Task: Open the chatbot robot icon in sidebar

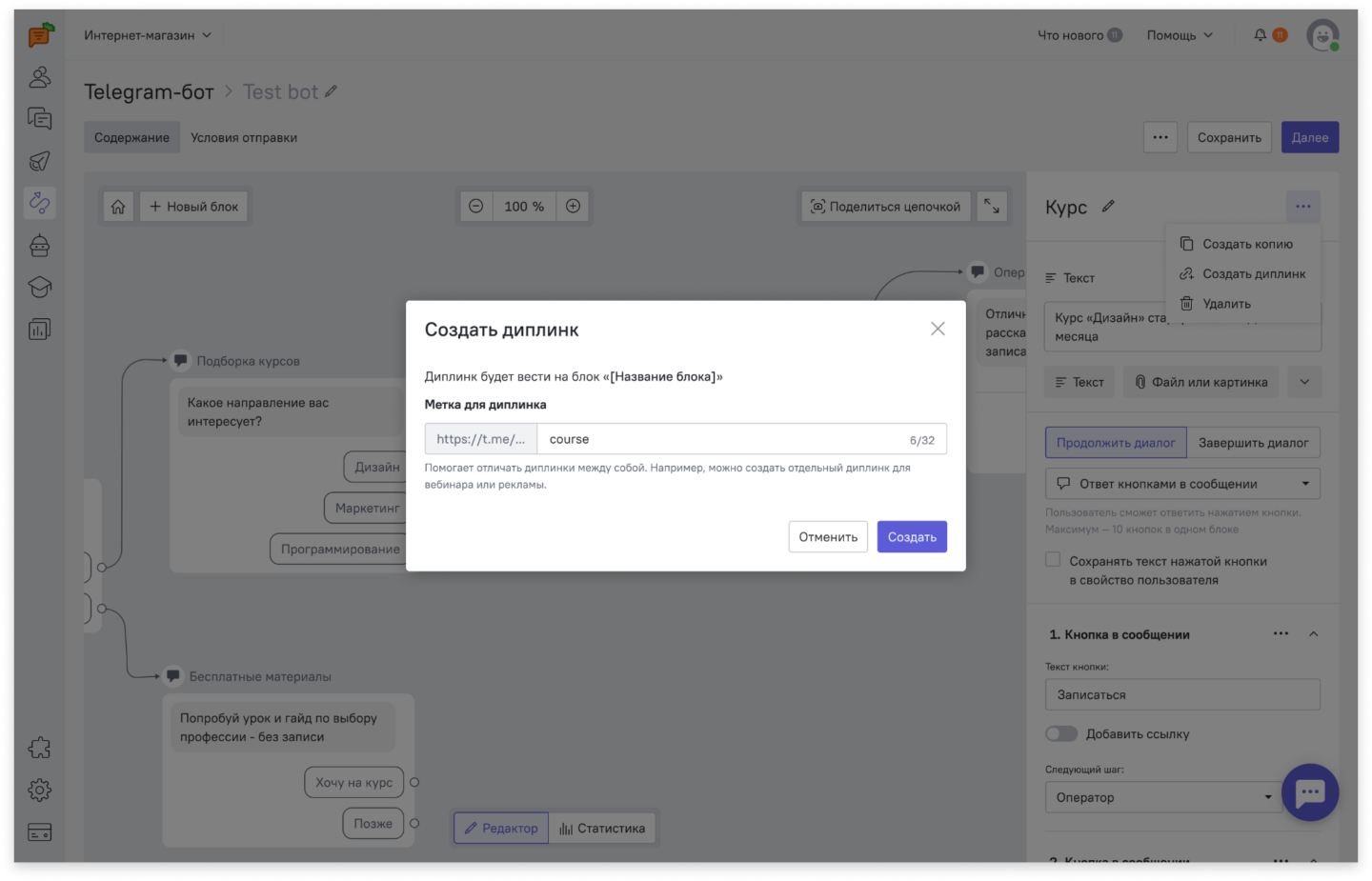Action: (40, 246)
